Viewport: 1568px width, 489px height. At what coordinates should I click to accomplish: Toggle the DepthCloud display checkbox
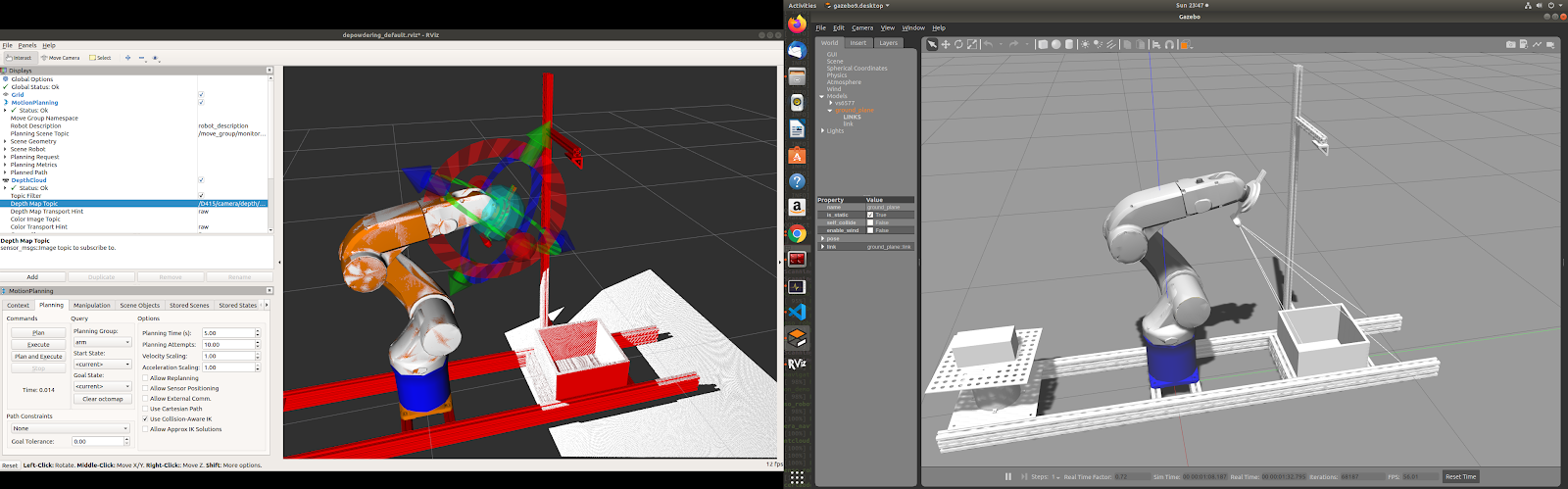(201, 180)
